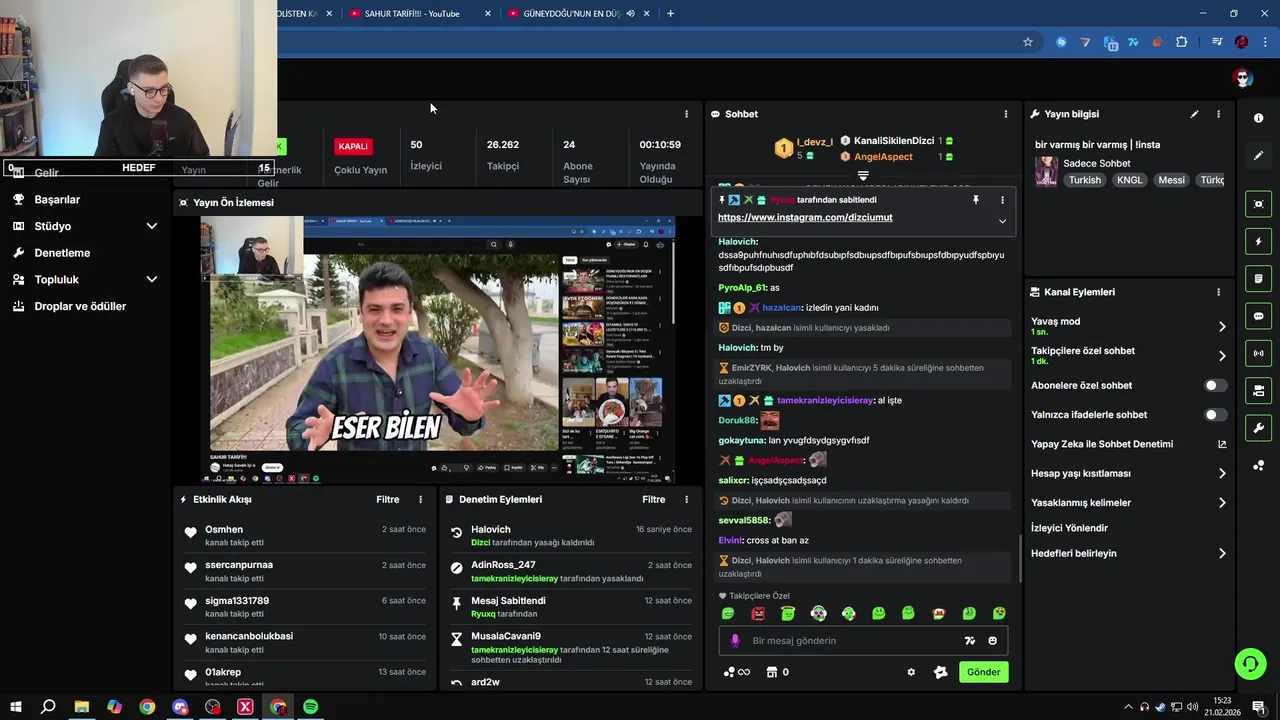Screen dimensions: 1280x720
Task: Toggle Yalnızca ifadelerle sohbet switch
Action: pyautogui.click(x=1215, y=415)
